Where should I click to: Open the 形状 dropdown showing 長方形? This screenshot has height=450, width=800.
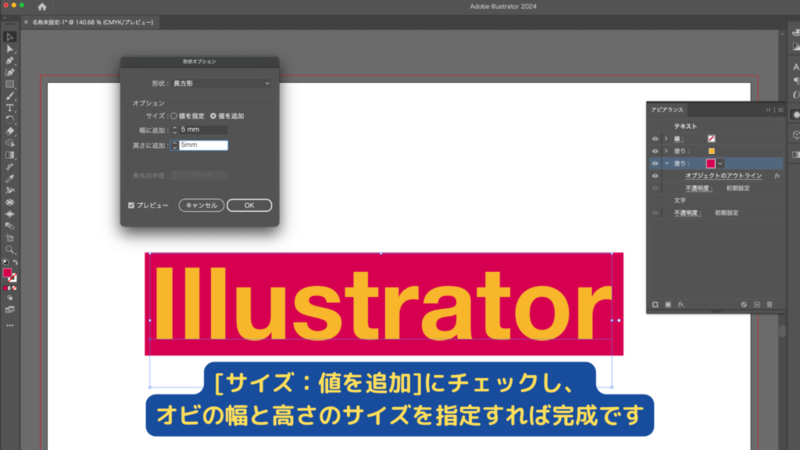point(221,83)
